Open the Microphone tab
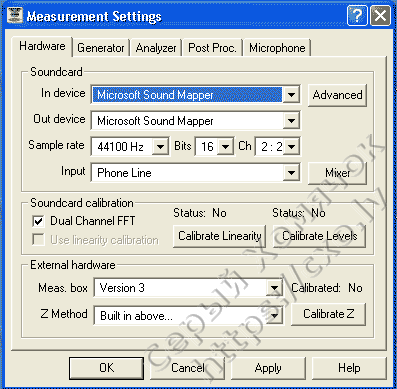 [277, 48]
